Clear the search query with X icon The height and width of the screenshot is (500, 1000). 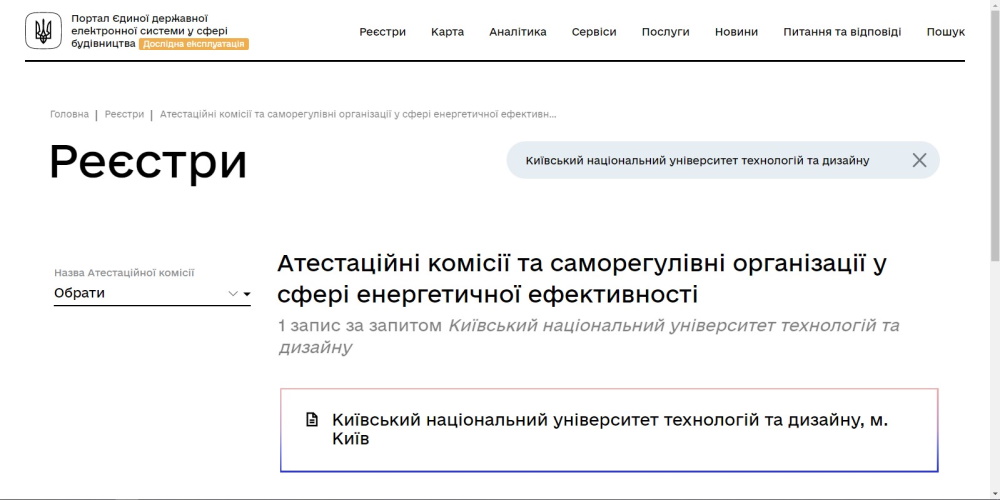[919, 160]
